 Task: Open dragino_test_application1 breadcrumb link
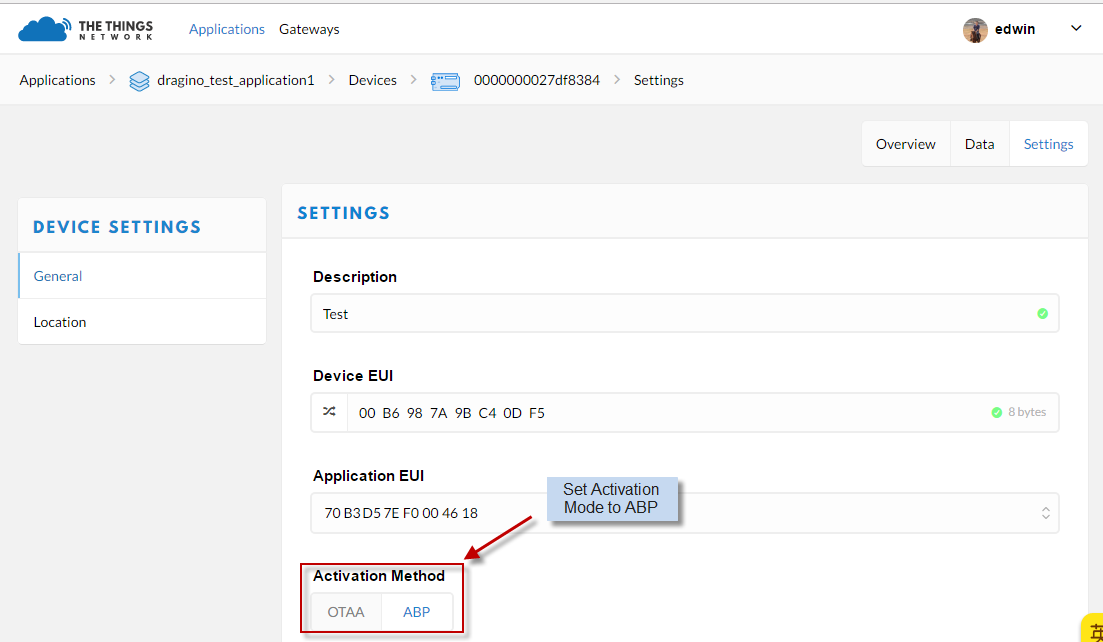point(236,80)
